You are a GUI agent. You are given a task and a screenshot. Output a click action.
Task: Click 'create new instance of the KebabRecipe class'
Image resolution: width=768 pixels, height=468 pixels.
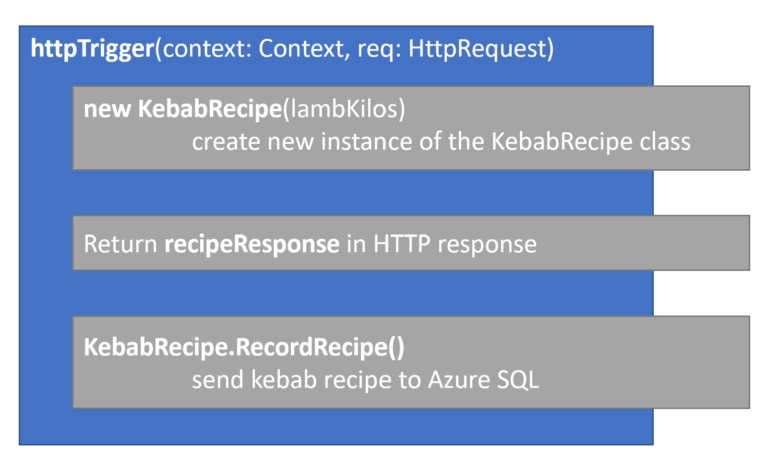(440, 141)
